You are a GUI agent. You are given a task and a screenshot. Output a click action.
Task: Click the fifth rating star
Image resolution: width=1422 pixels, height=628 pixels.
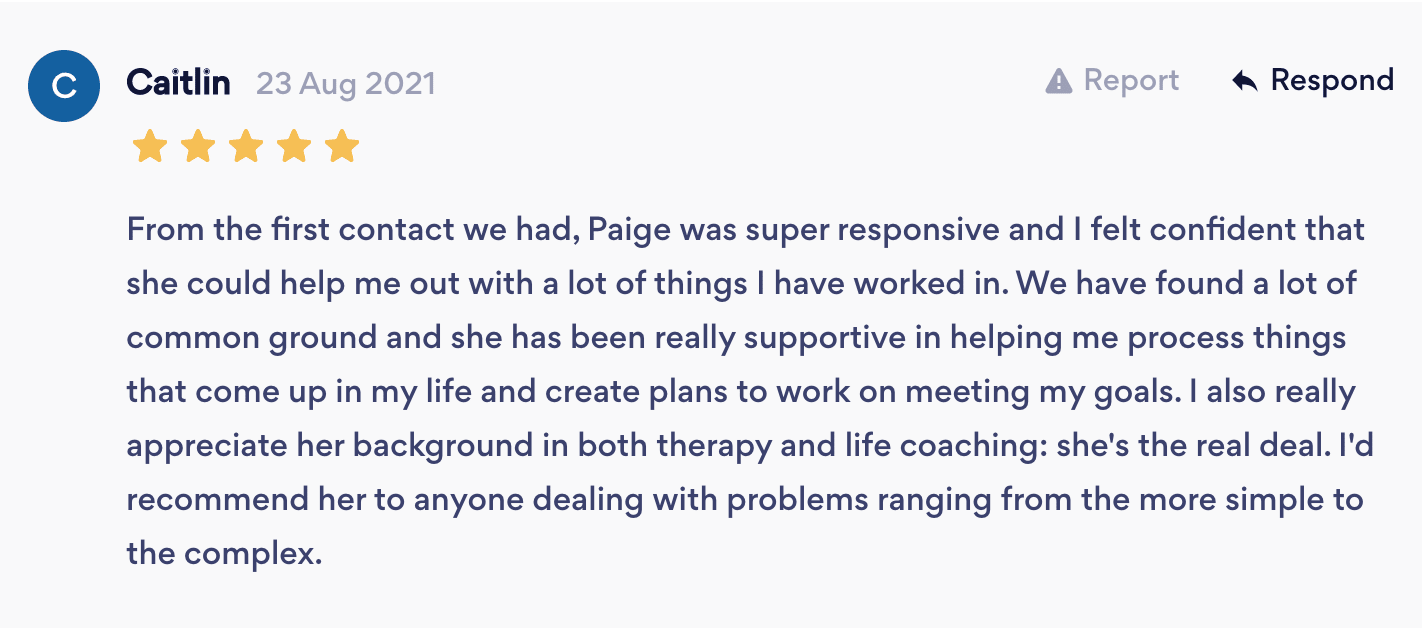(342, 147)
